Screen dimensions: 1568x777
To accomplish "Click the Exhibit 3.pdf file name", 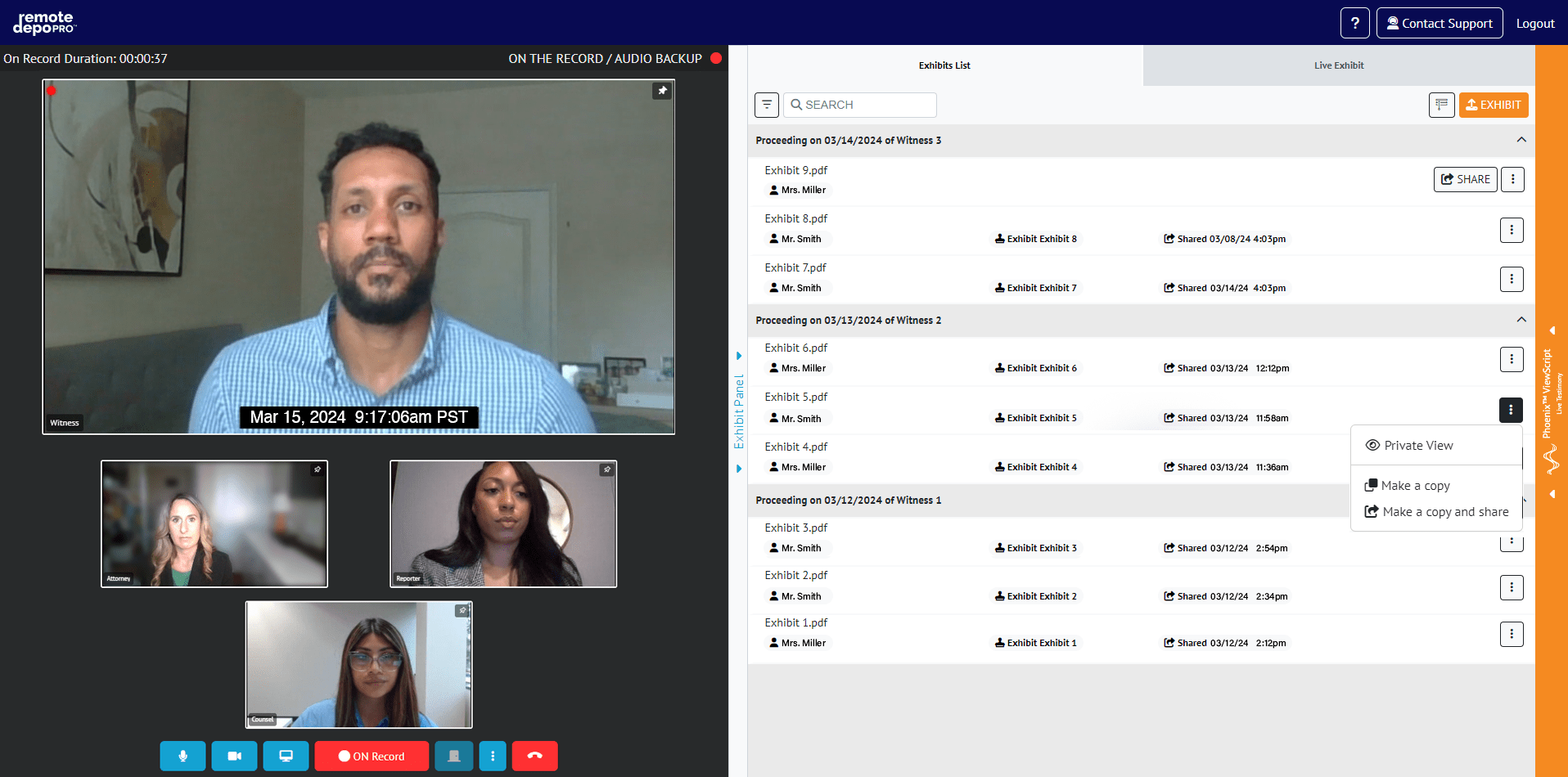I will pos(795,528).
